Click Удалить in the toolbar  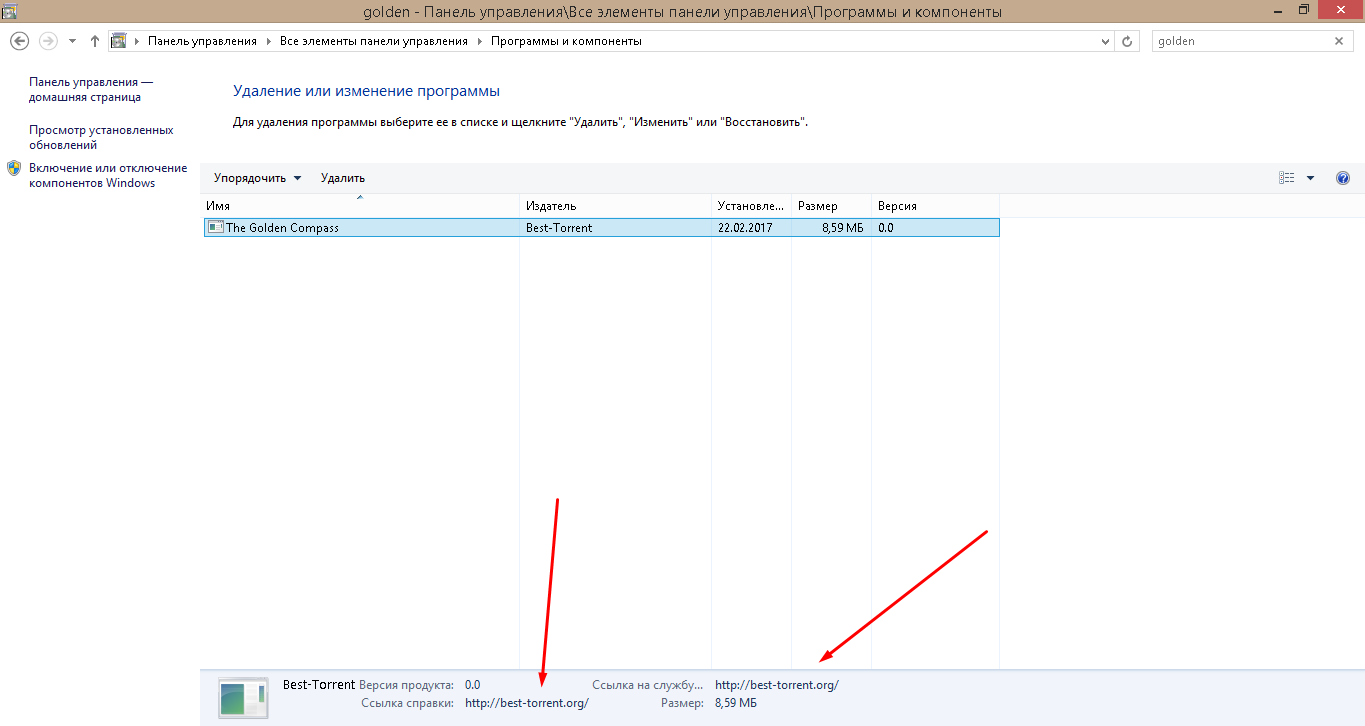tap(343, 178)
